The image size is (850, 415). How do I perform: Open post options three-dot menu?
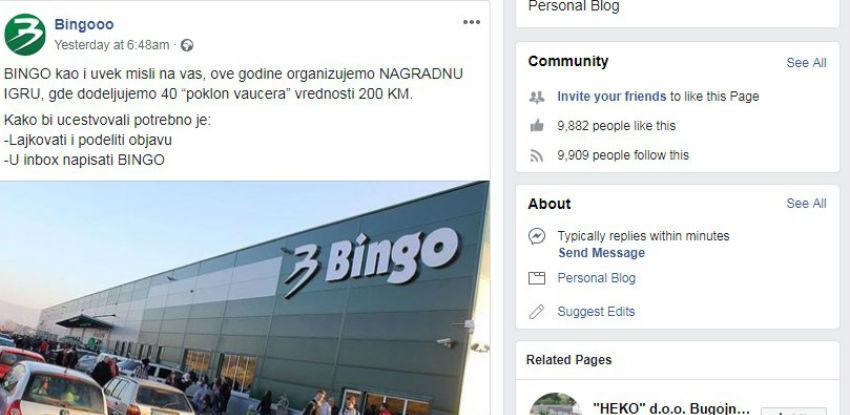pyautogui.click(x=471, y=22)
